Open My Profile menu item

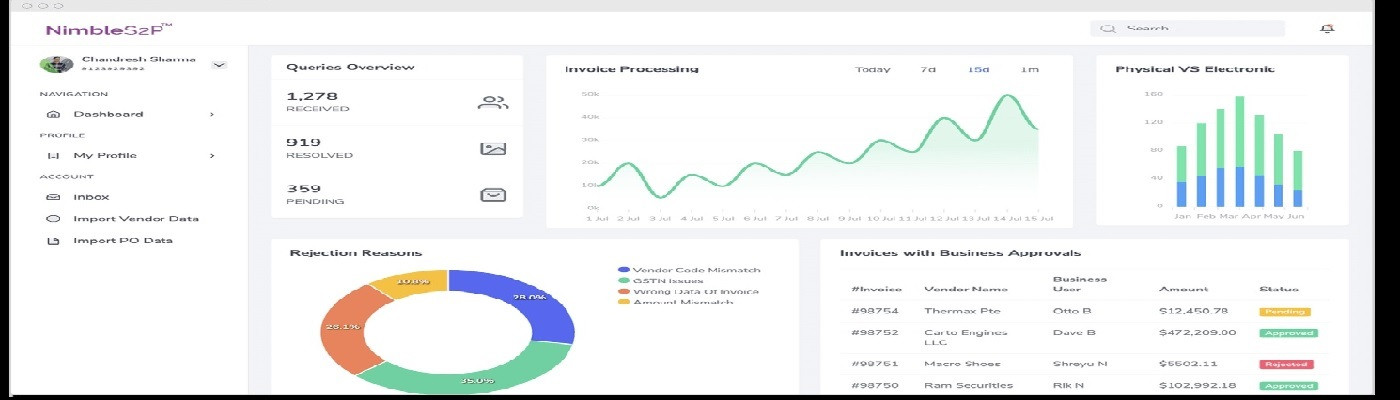105,155
